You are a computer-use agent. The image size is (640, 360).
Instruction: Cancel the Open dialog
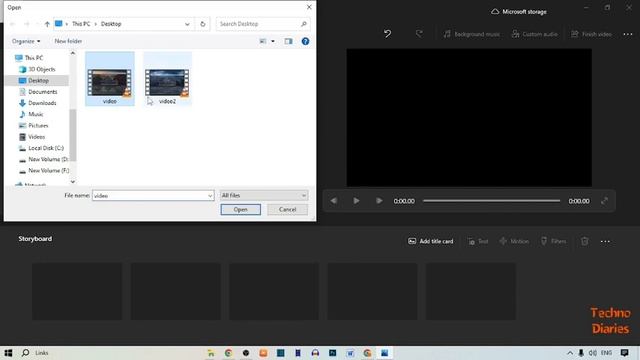click(x=287, y=209)
